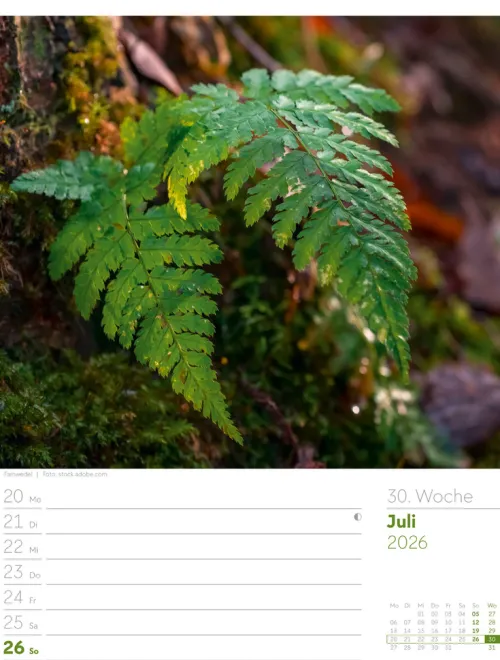The image size is (500, 660).
Task: Click day 31 in the mini calendar
Action: pyautogui.click(x=448, y=647)
